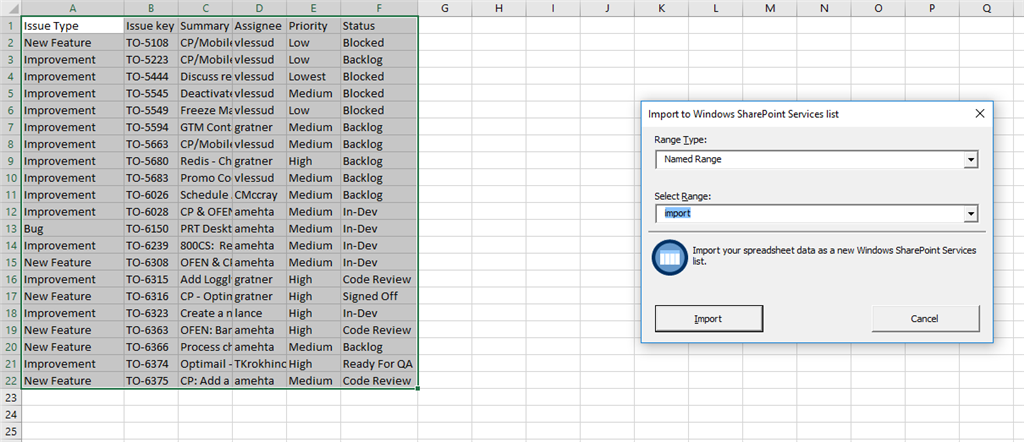The image size is (1024, 442).
Task: Click cell containing 'TO-5680'
Action: pos(151,161)
